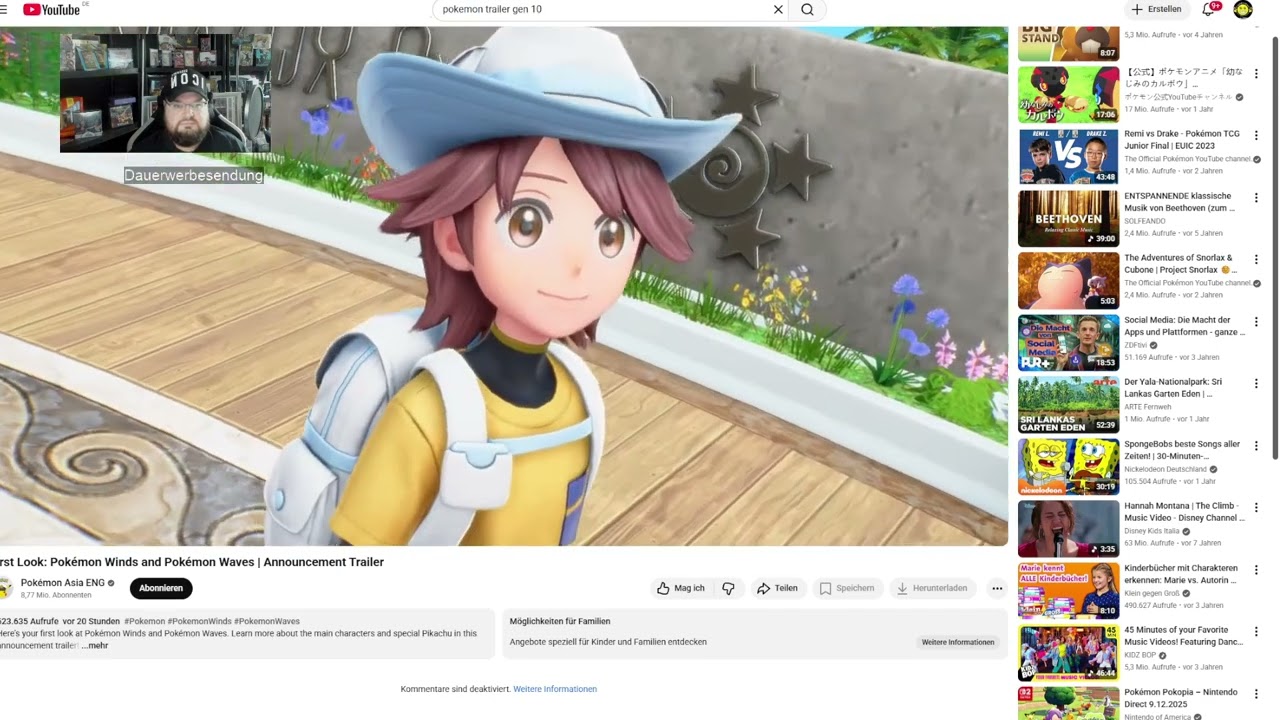Subscribe with the Abonnieren button
This screenshot has height=720, width=1280.
click(161, 588)
